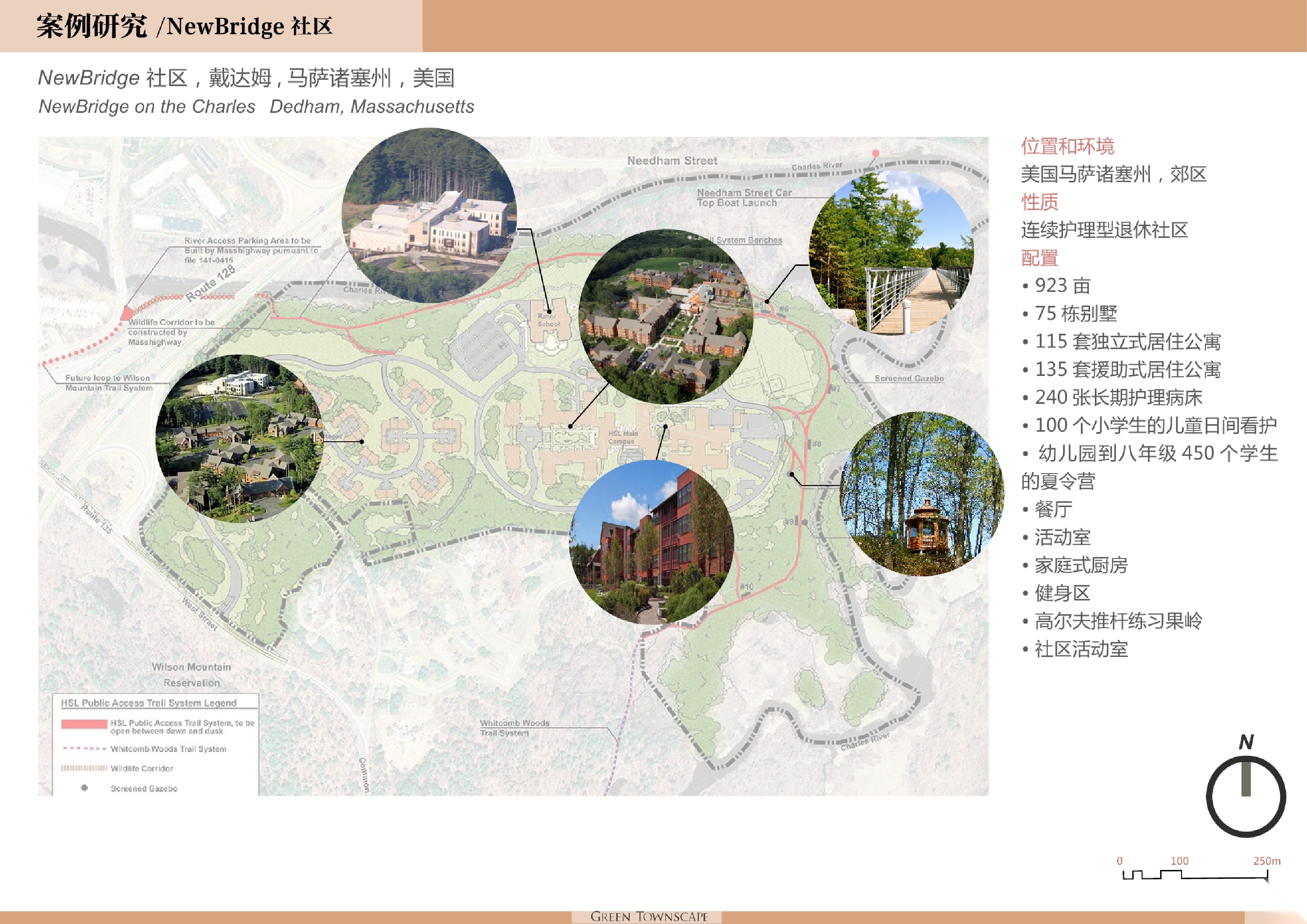
Task: Click the bullet '923 亩'
Action: (x=1056, y=286)
